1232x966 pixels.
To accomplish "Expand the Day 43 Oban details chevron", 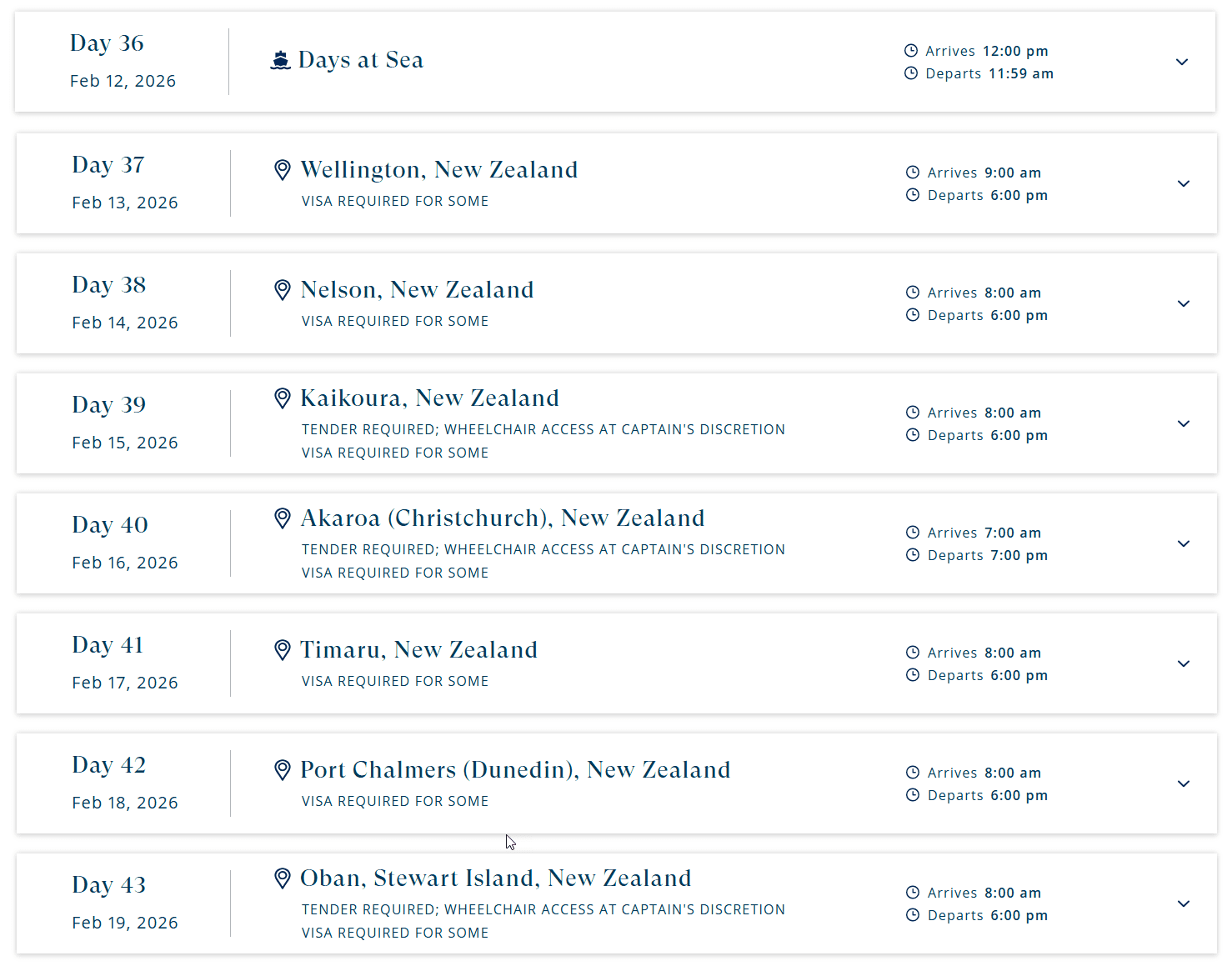I will tap(1184, 903).
